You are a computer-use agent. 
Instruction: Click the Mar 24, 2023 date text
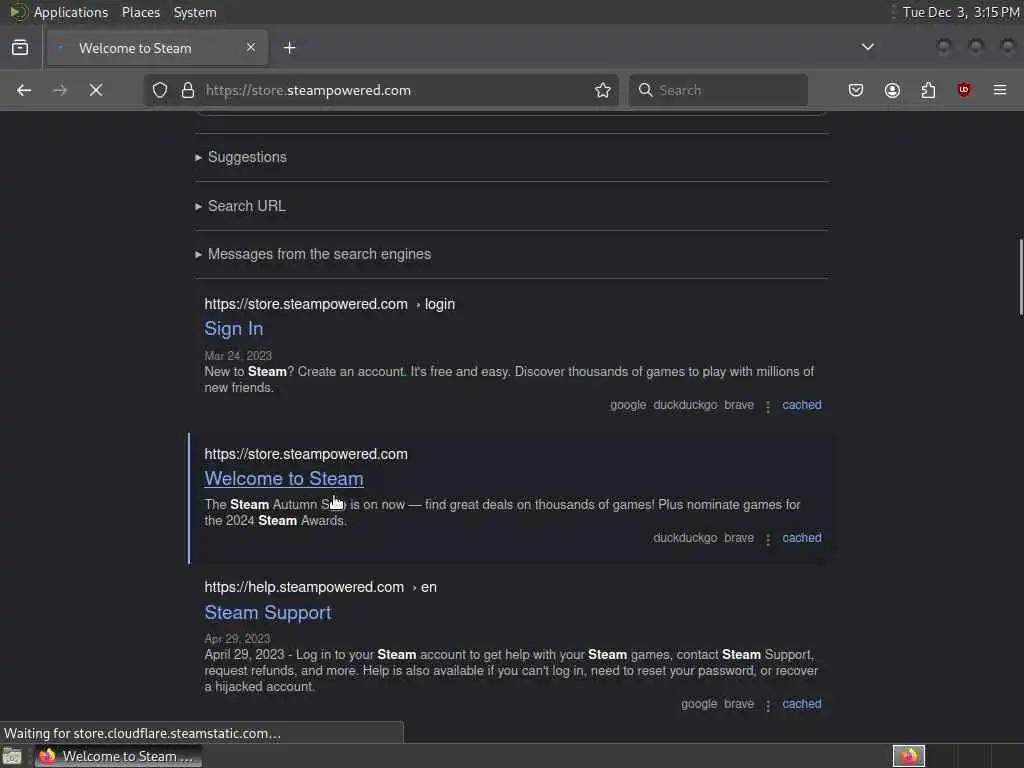pos(238,356)
